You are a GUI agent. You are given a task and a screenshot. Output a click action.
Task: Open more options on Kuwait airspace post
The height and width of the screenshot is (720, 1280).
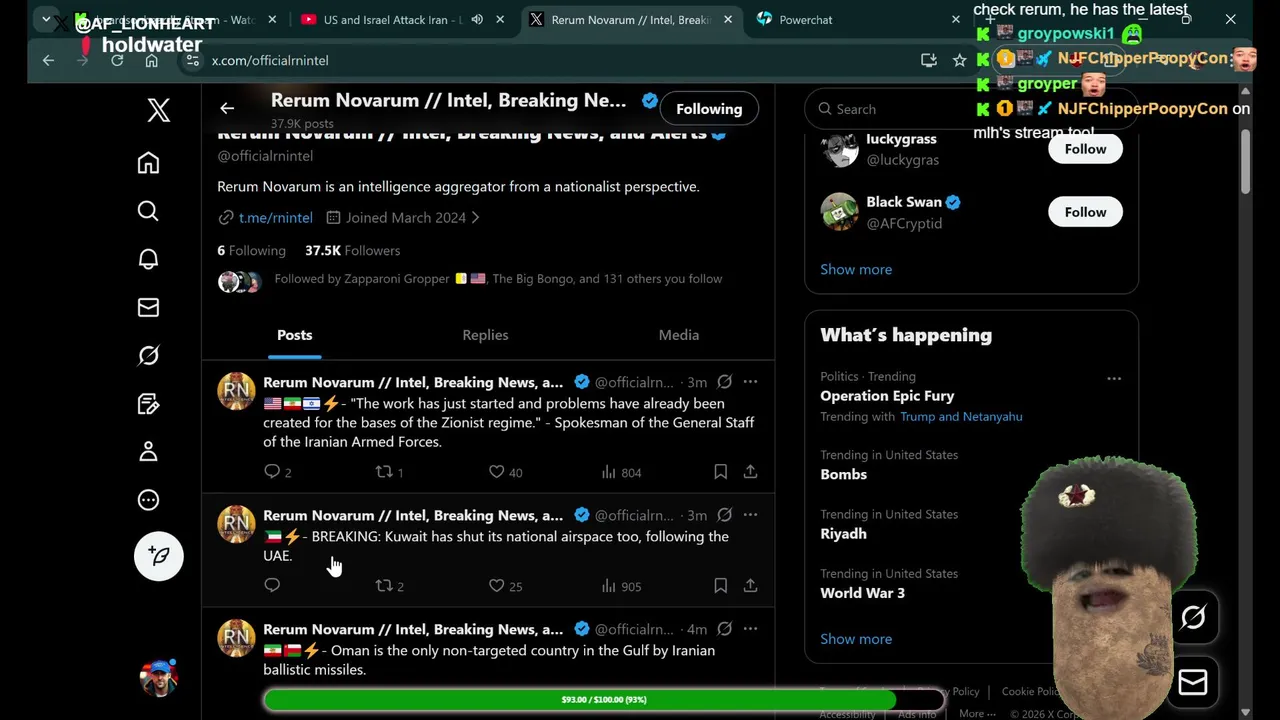pyautogui.click(x=750, y=515)
